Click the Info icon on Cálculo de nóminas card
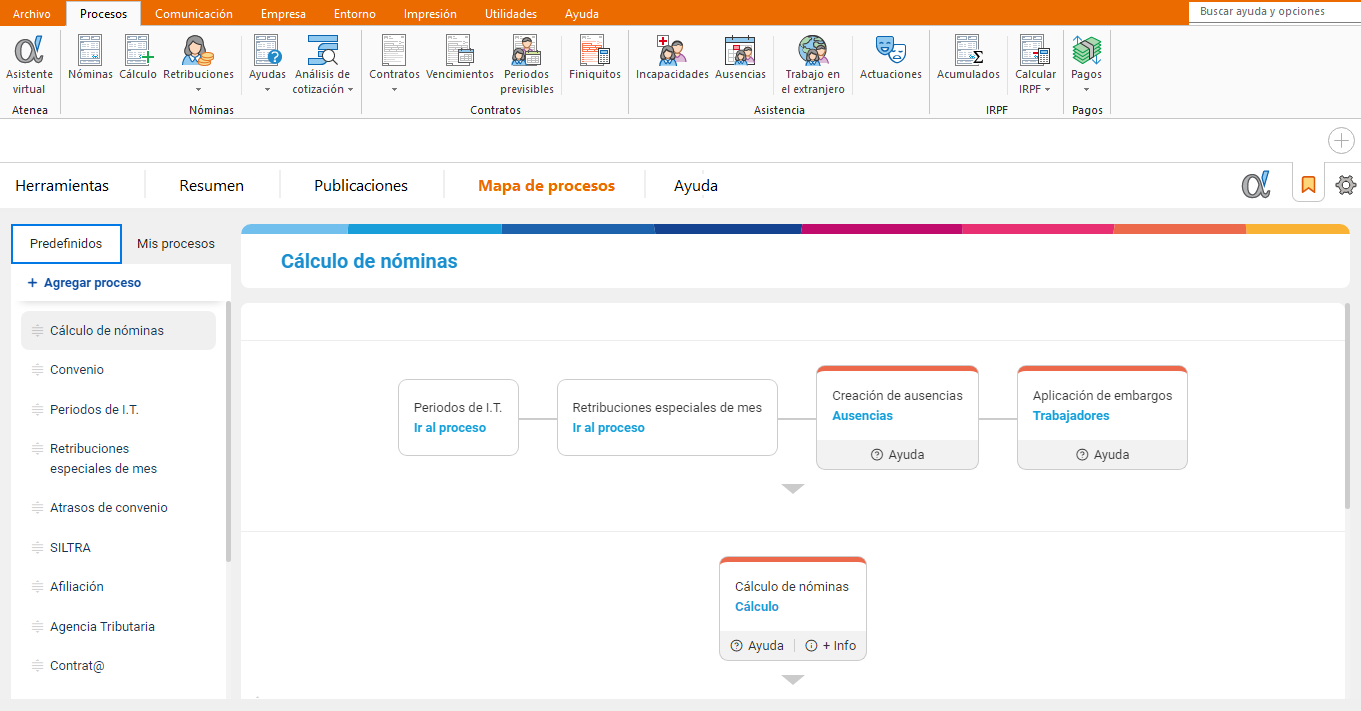The width and height of the screenshot is (1361, 711). point(811,646)
